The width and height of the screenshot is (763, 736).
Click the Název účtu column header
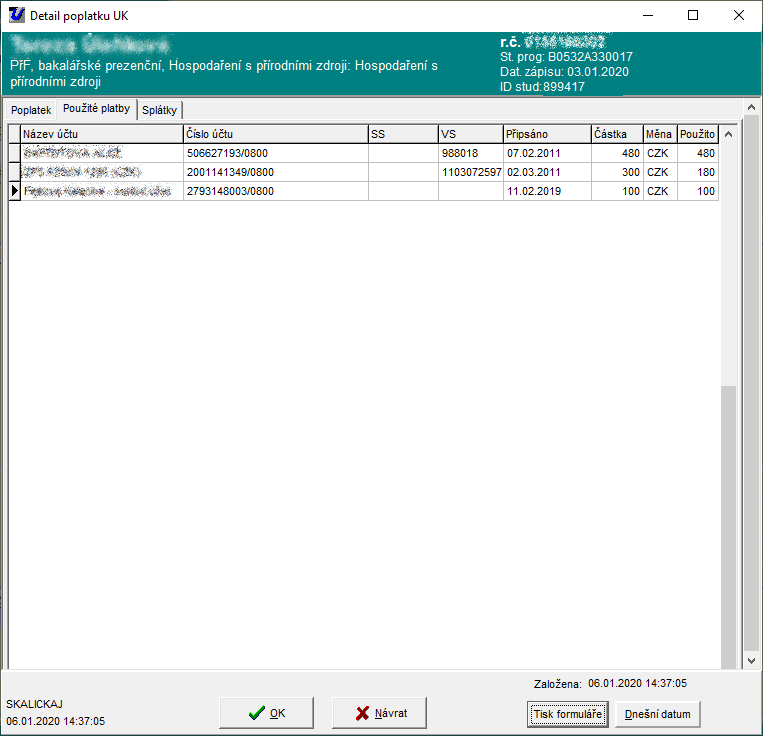[x=100, y=134]
